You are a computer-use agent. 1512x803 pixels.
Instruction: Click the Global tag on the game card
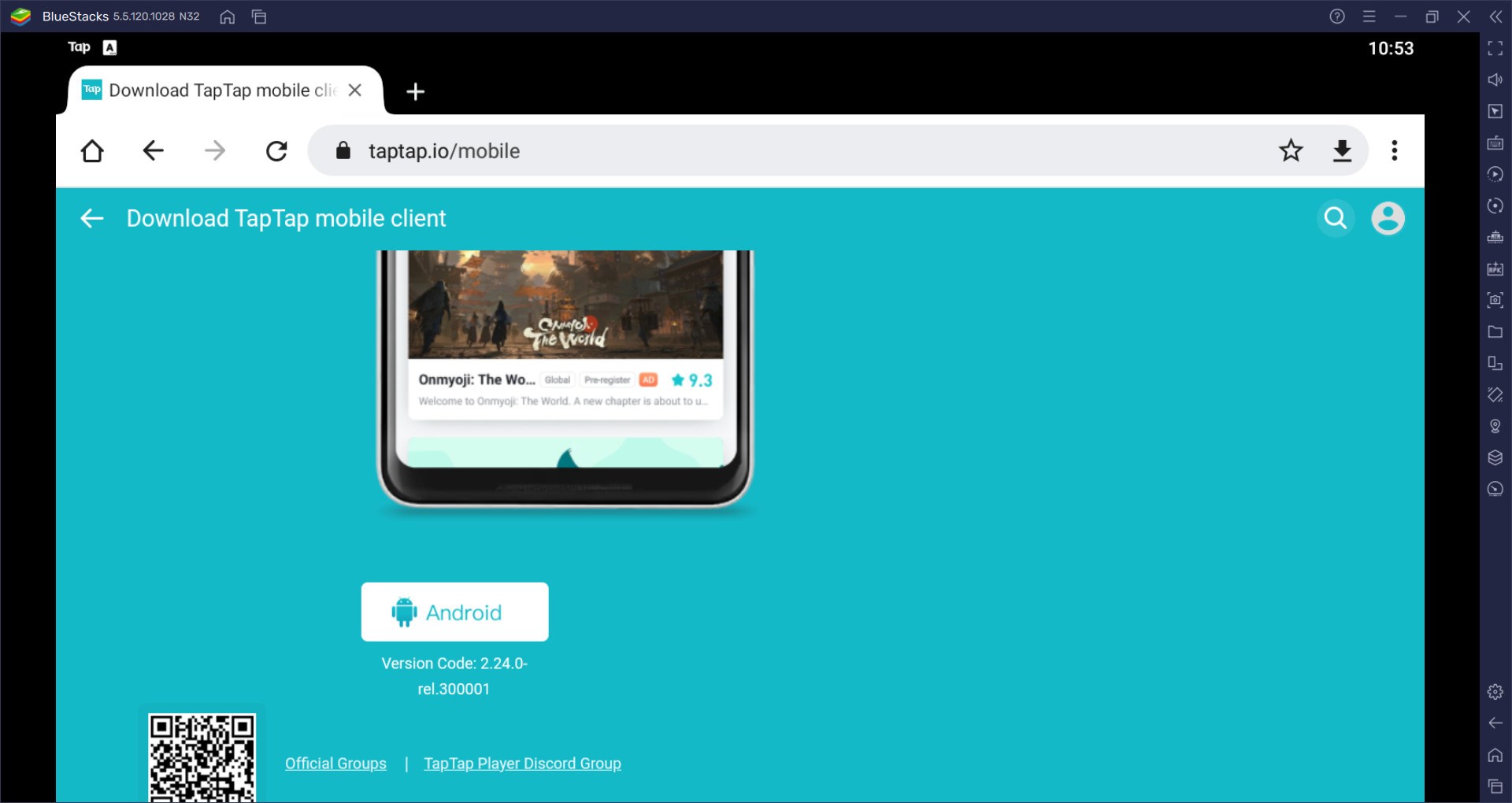point(558,379)
